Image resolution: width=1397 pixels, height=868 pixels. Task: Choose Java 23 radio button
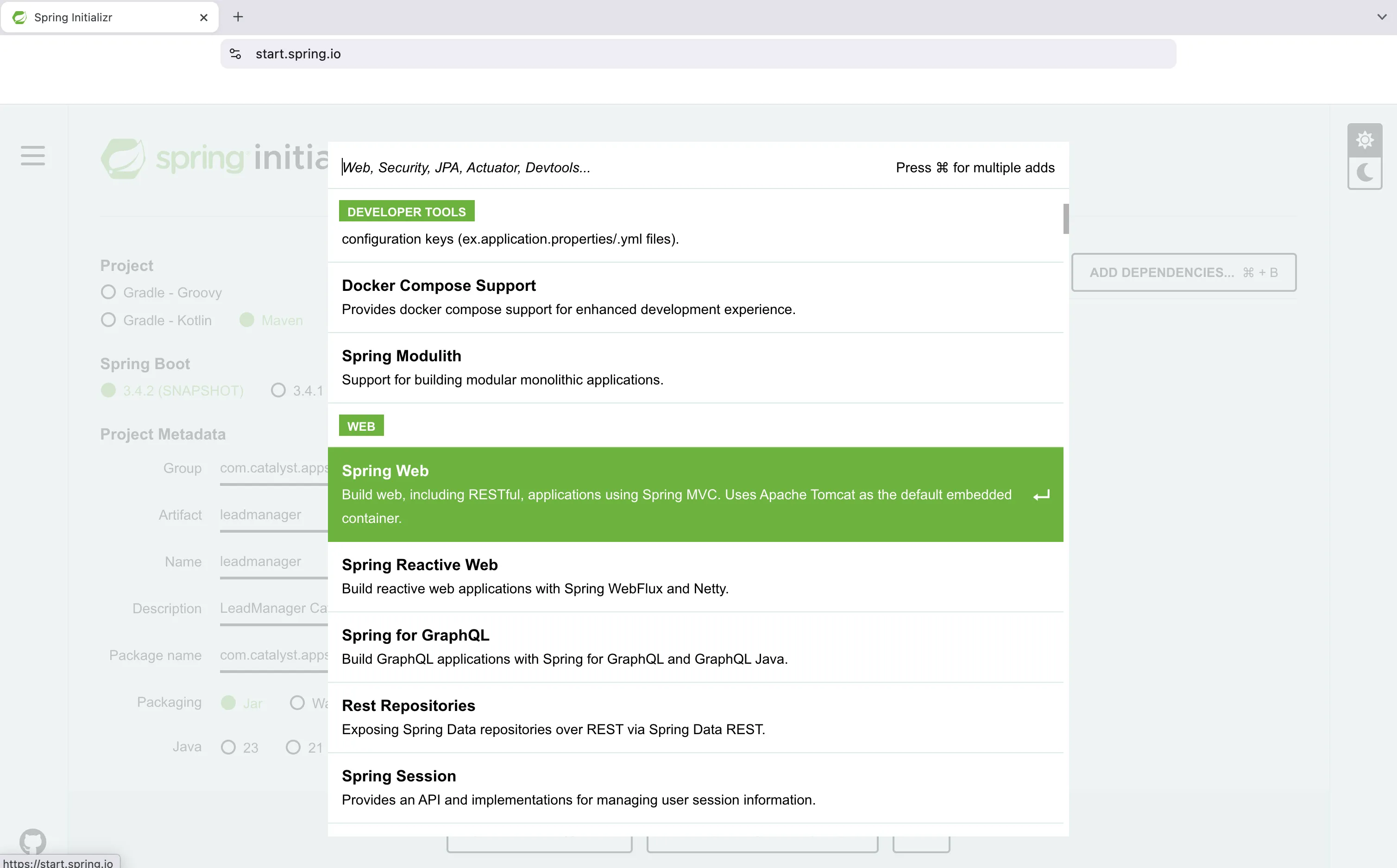pyautogui.click(x=228, y=747)
